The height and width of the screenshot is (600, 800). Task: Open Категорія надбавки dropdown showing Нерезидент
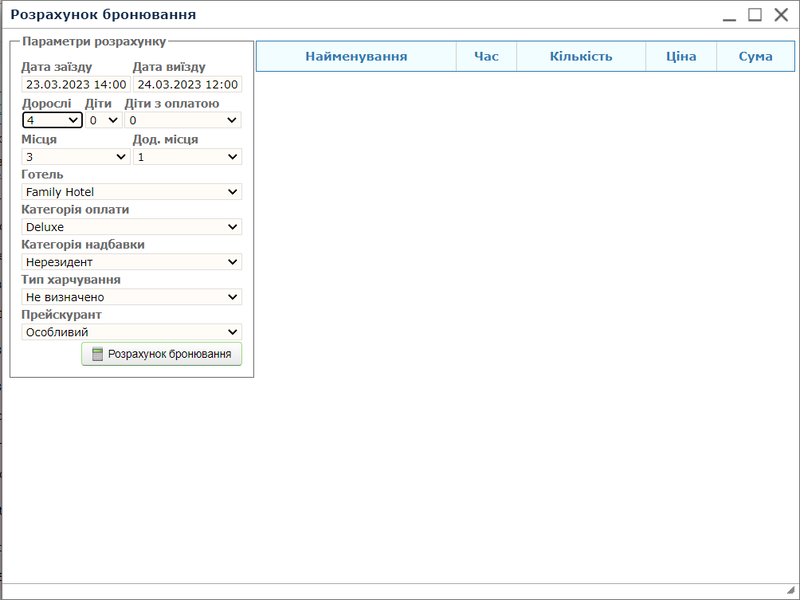(131, 262)
